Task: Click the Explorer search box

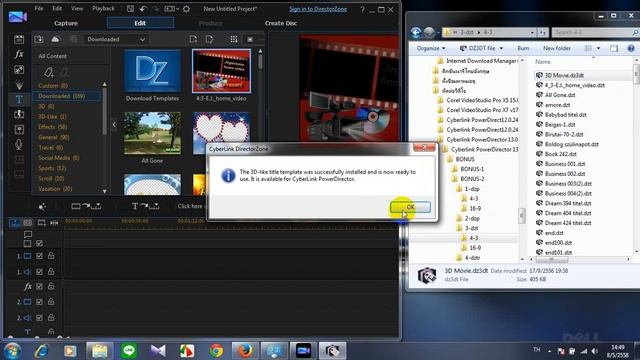Action: coord(595,32)
